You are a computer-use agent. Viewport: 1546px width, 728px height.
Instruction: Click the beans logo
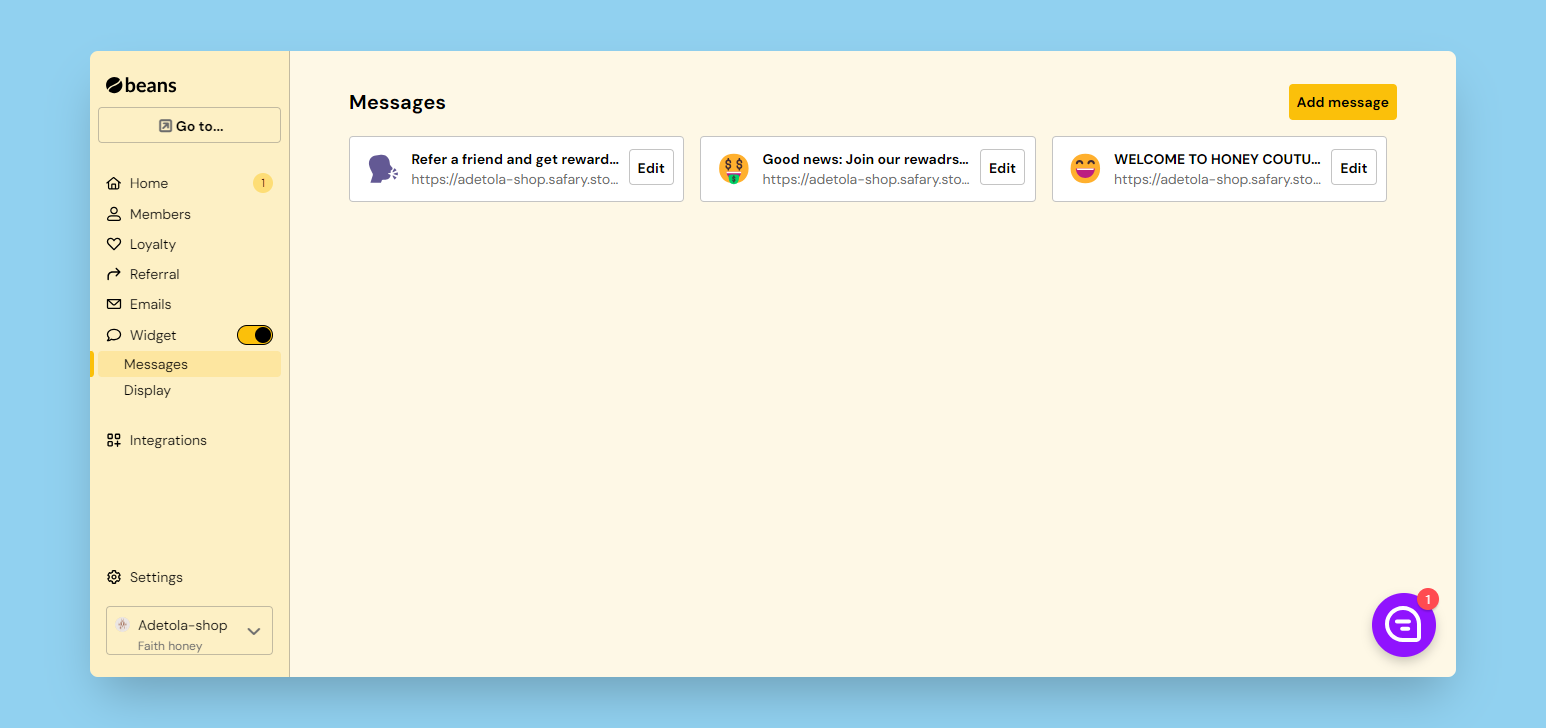pos(141,85)
